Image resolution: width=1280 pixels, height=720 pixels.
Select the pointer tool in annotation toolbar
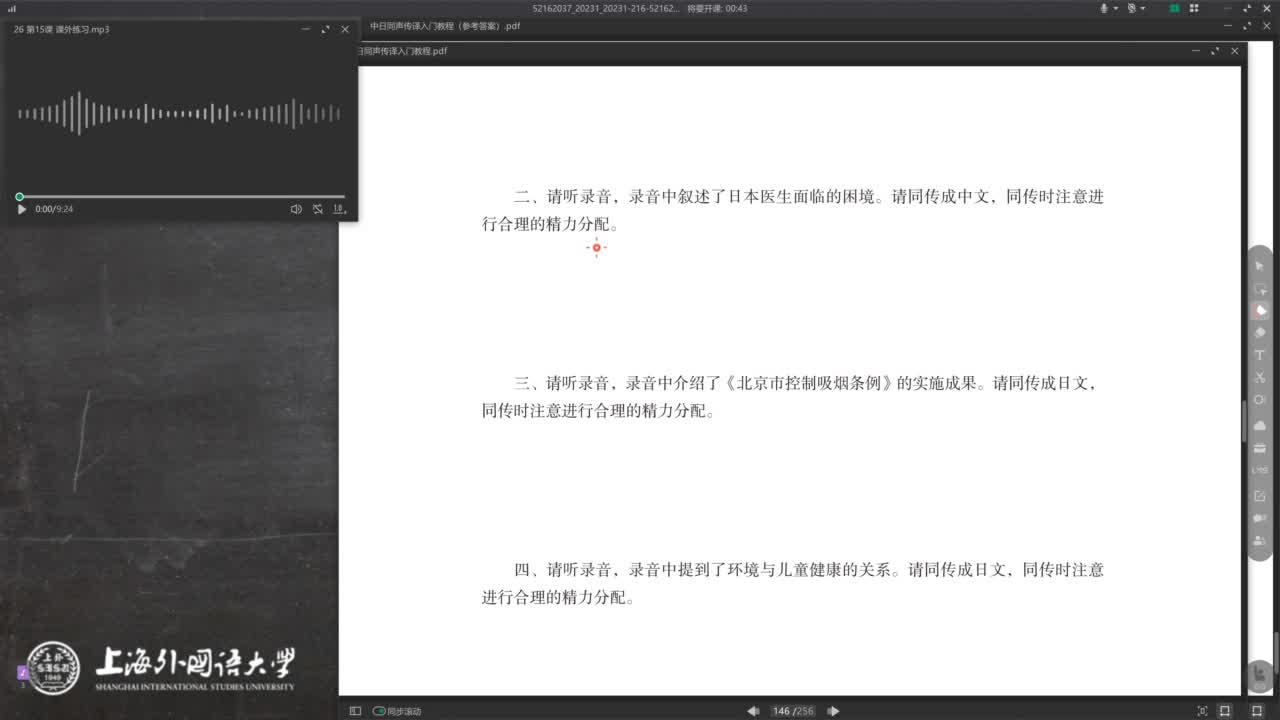pos(1260,266)
